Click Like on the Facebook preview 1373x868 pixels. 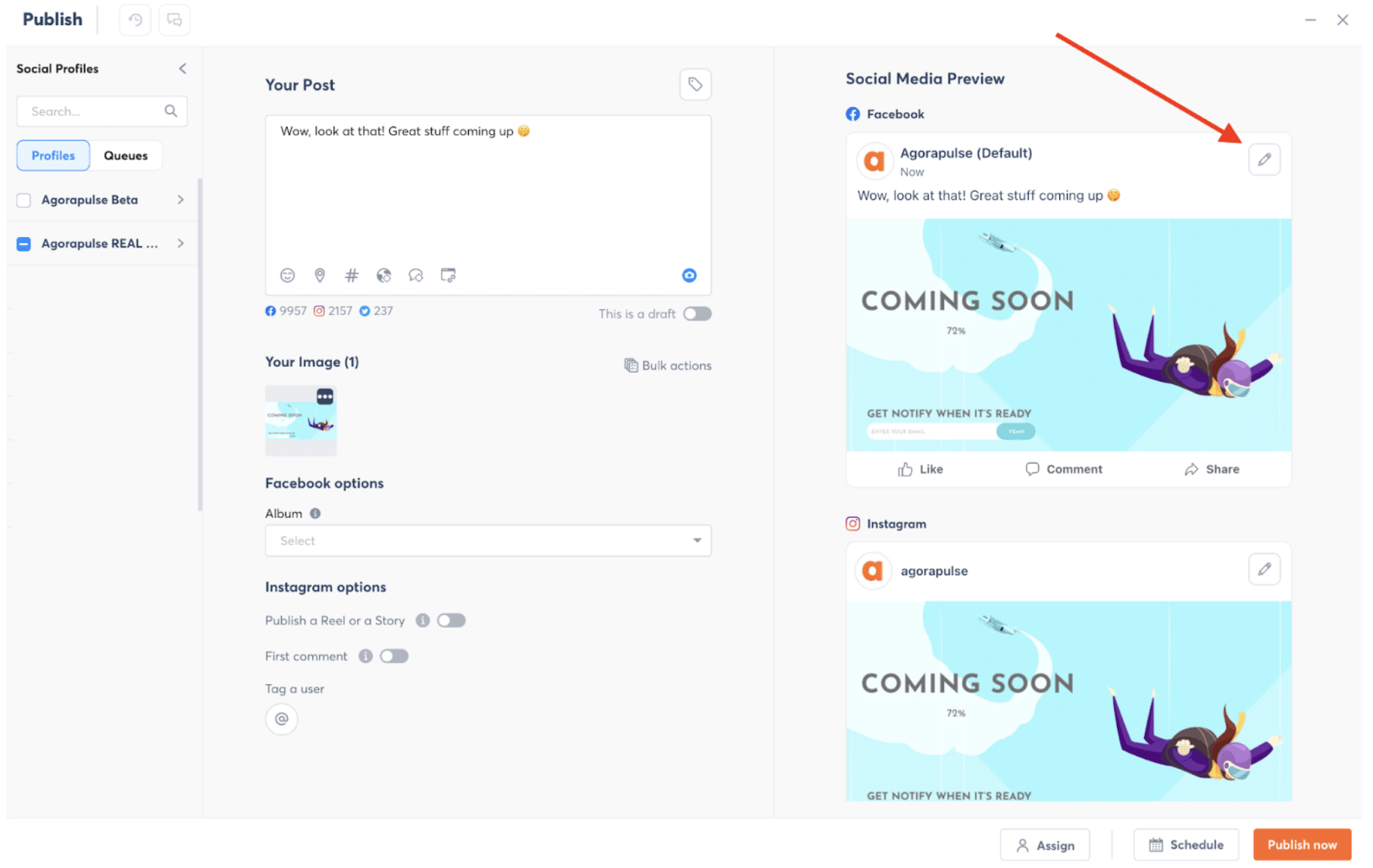pyautogui.click(x=920, y=470)
